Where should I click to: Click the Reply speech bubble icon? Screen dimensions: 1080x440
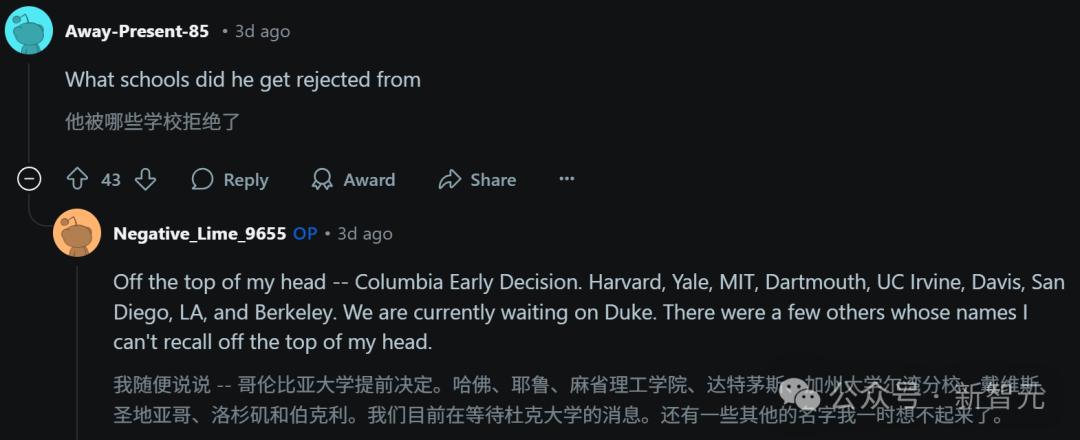click(202, 180)
